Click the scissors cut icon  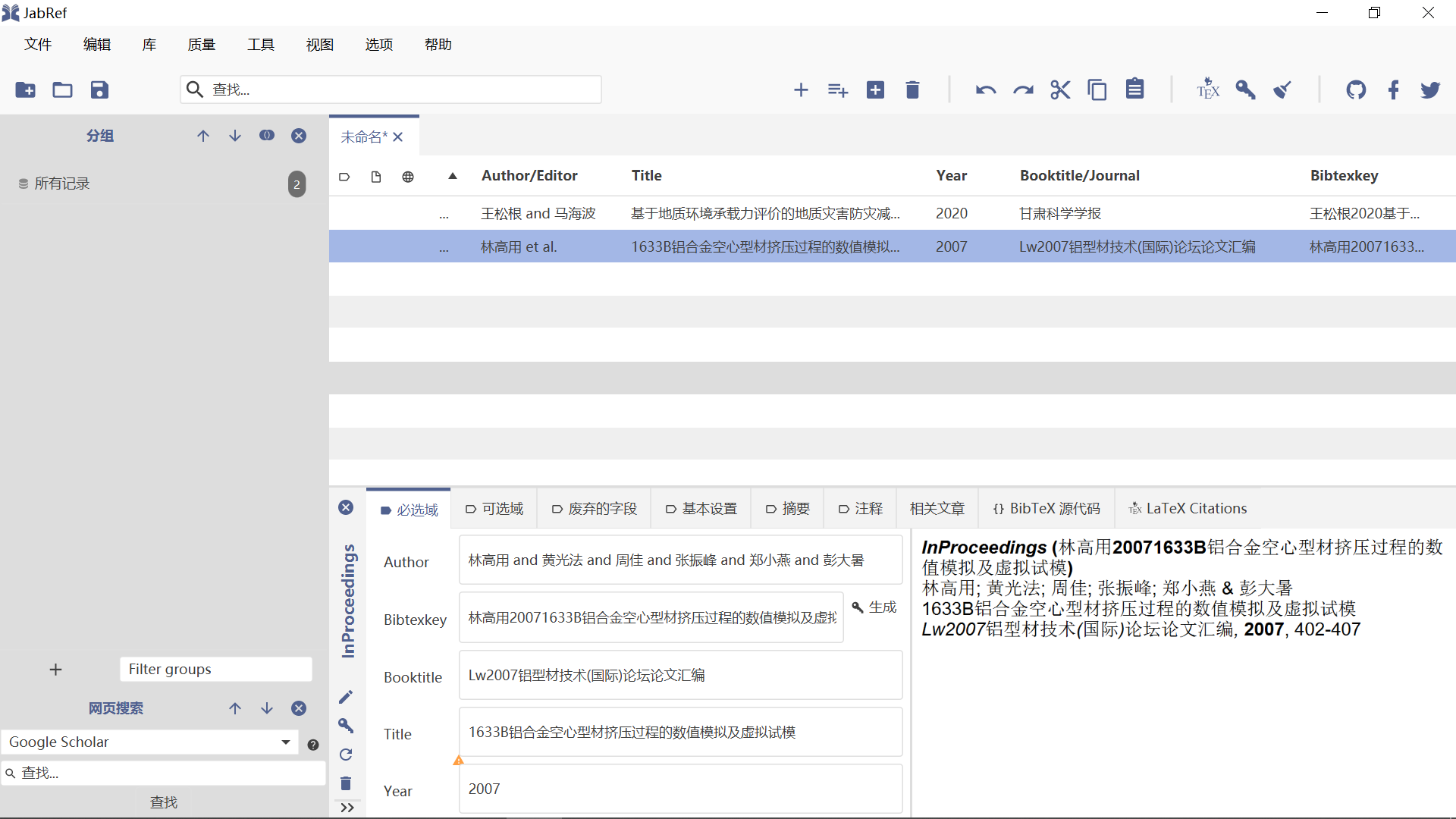(1060, 90)
